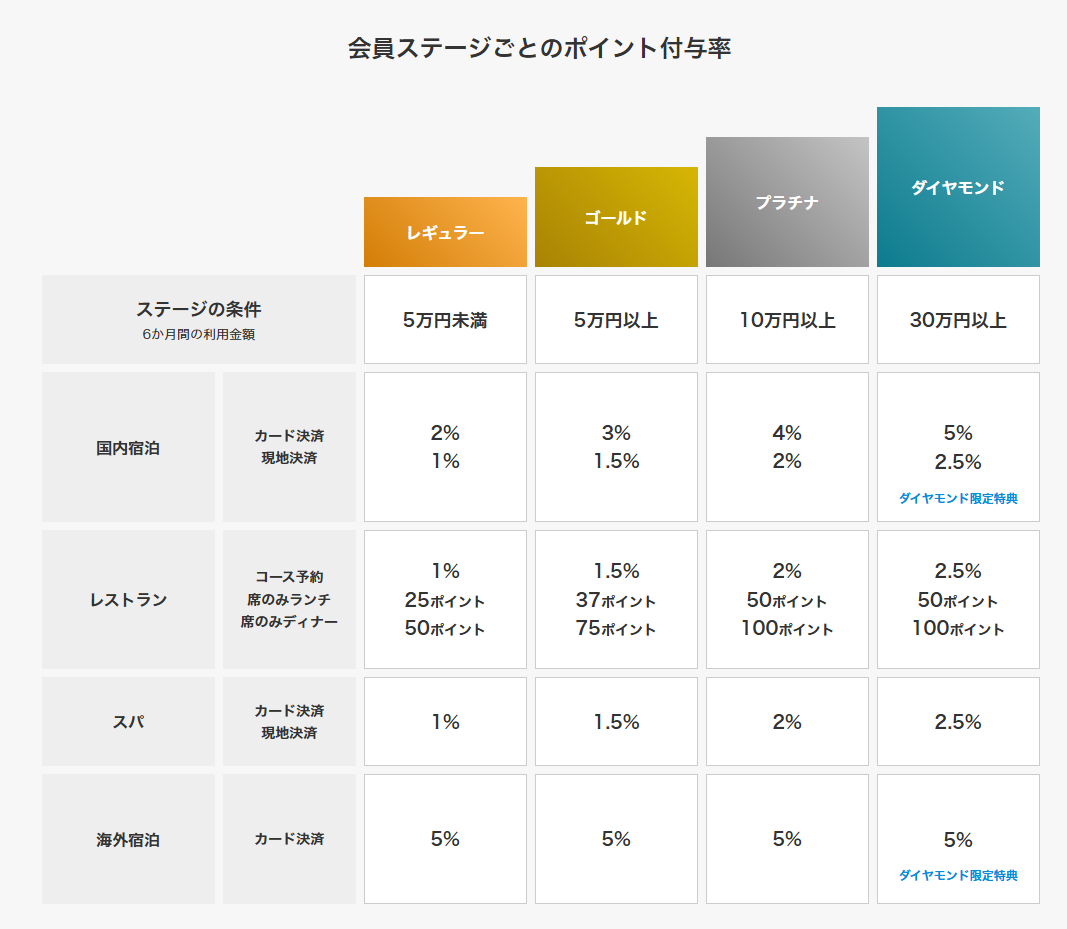The image size is (1067, 929).
Task: Select the teal ダイヤモンド stage header
Action: pos(958,187)
